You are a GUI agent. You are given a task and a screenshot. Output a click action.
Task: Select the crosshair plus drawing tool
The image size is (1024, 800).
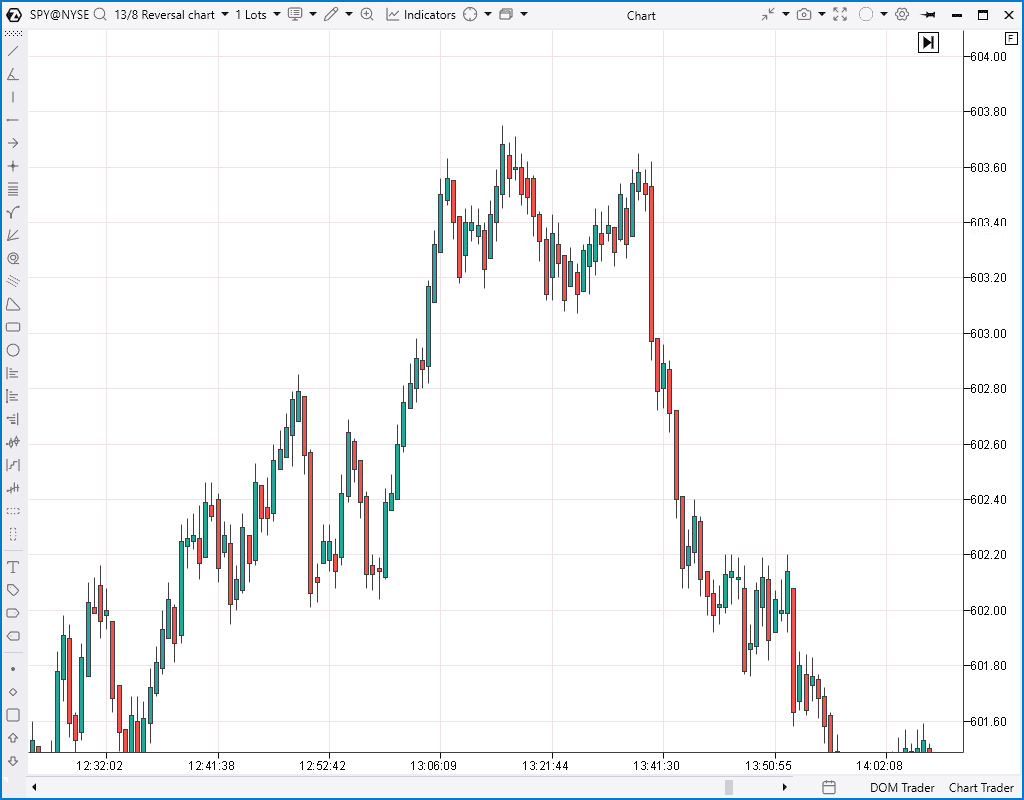point(13,166)
